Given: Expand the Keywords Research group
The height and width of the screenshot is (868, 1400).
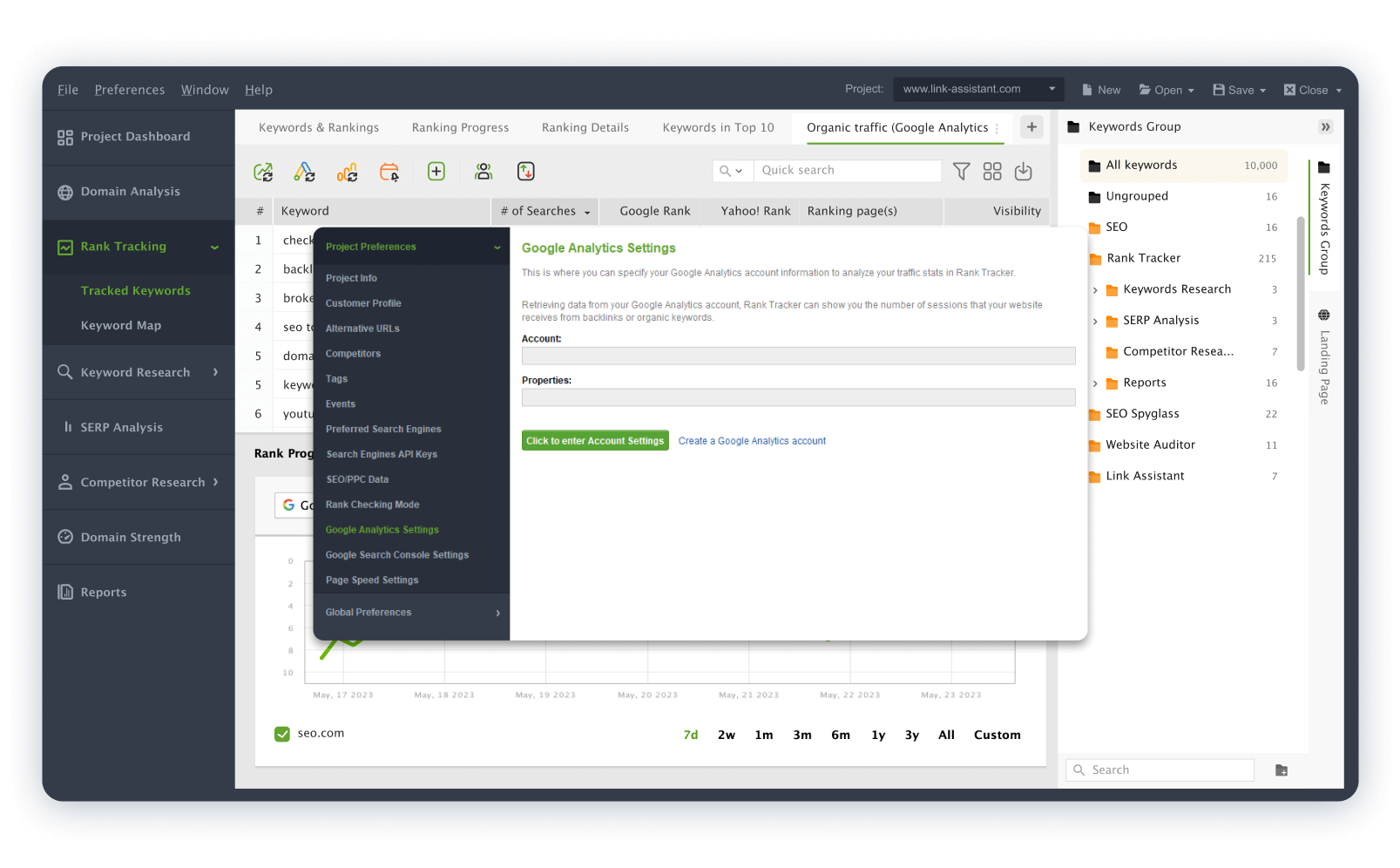Looking at the screenshot, I should click(x=1095, y=290).
